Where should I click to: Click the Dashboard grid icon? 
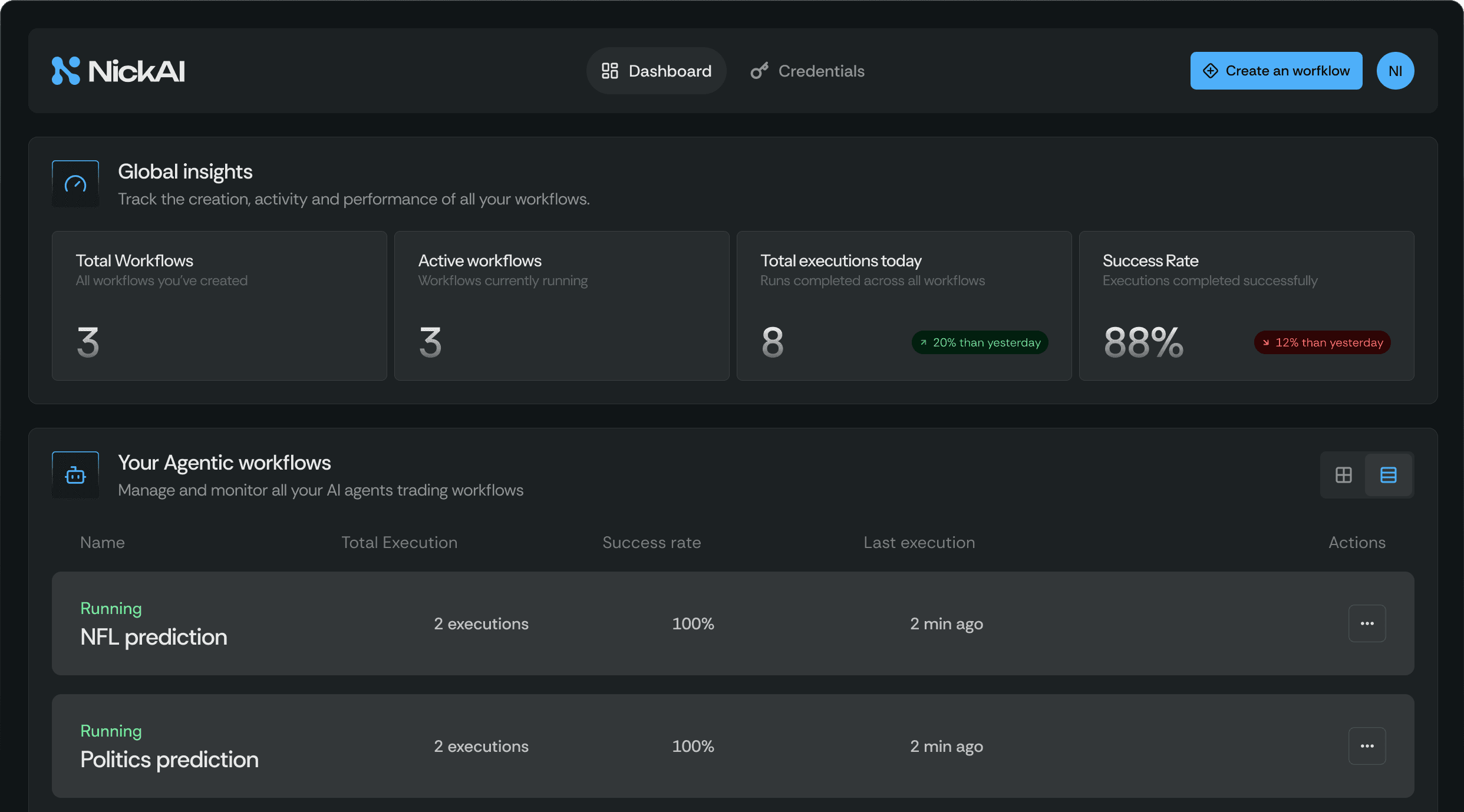click(x=609, y=71)
